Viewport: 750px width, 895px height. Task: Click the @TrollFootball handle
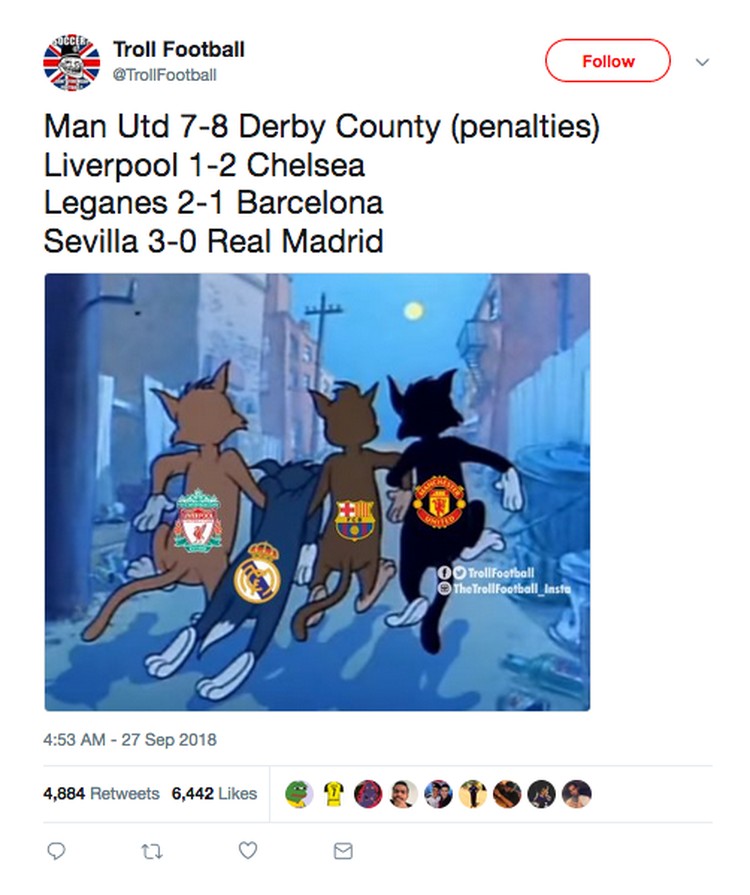[x=164, y=75]
